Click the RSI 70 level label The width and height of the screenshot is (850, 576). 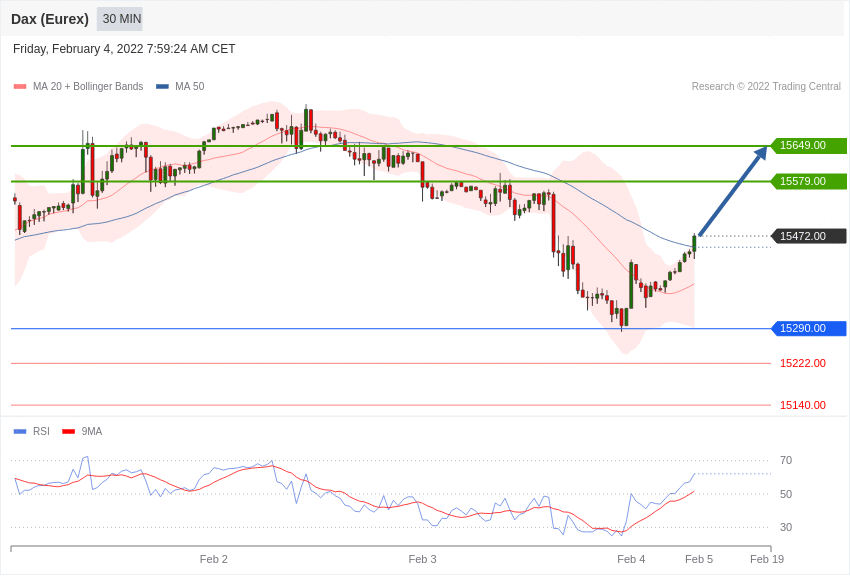click(786, 460)
